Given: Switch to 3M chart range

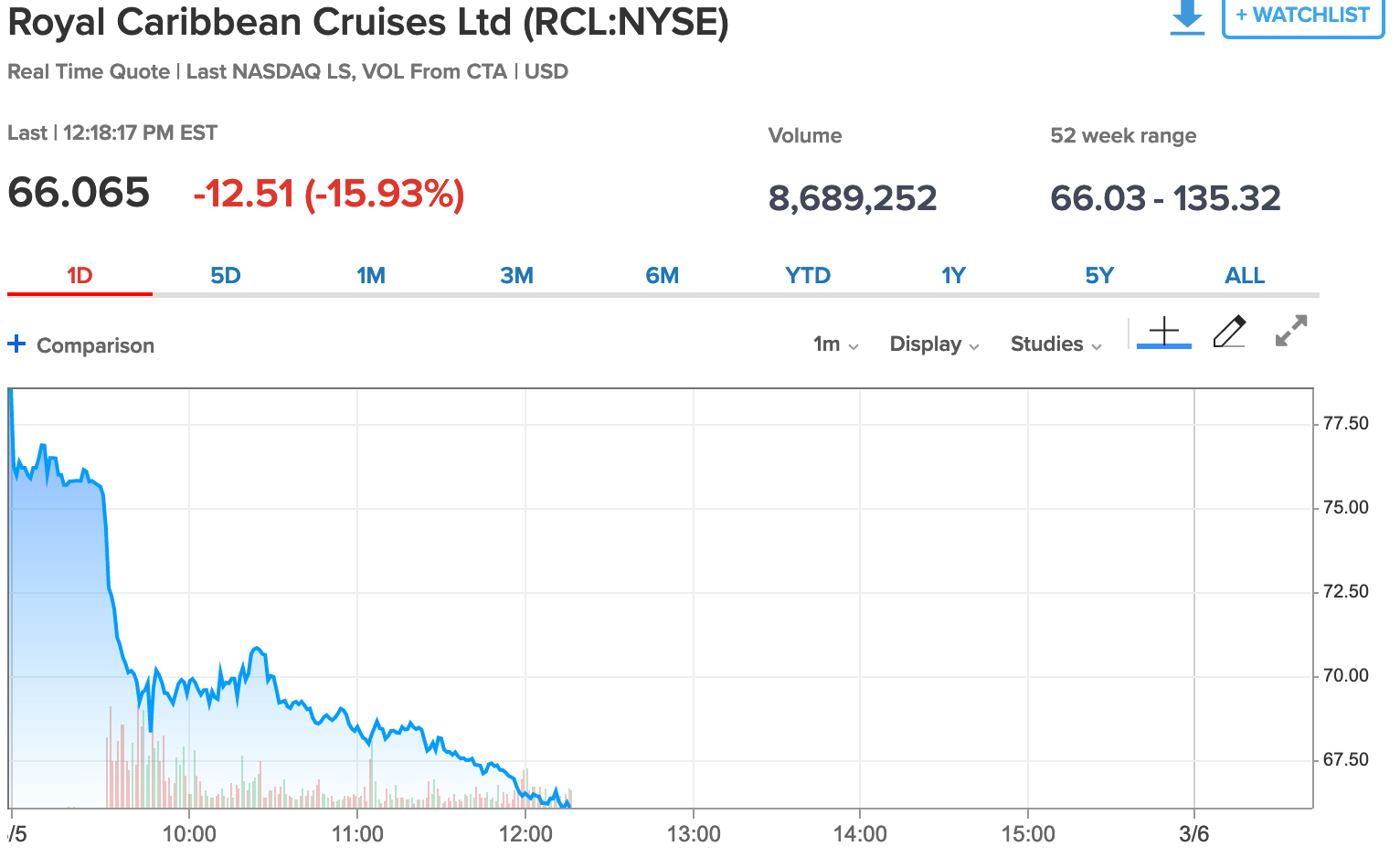Looking at the screenshot, I should coord(516,276).
